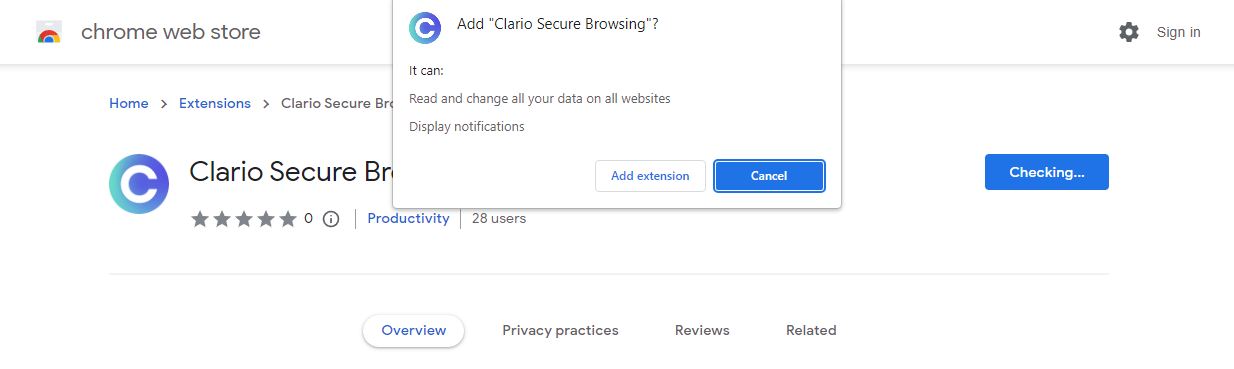
Task: Select the Overview tab
Action: (413, 330)
